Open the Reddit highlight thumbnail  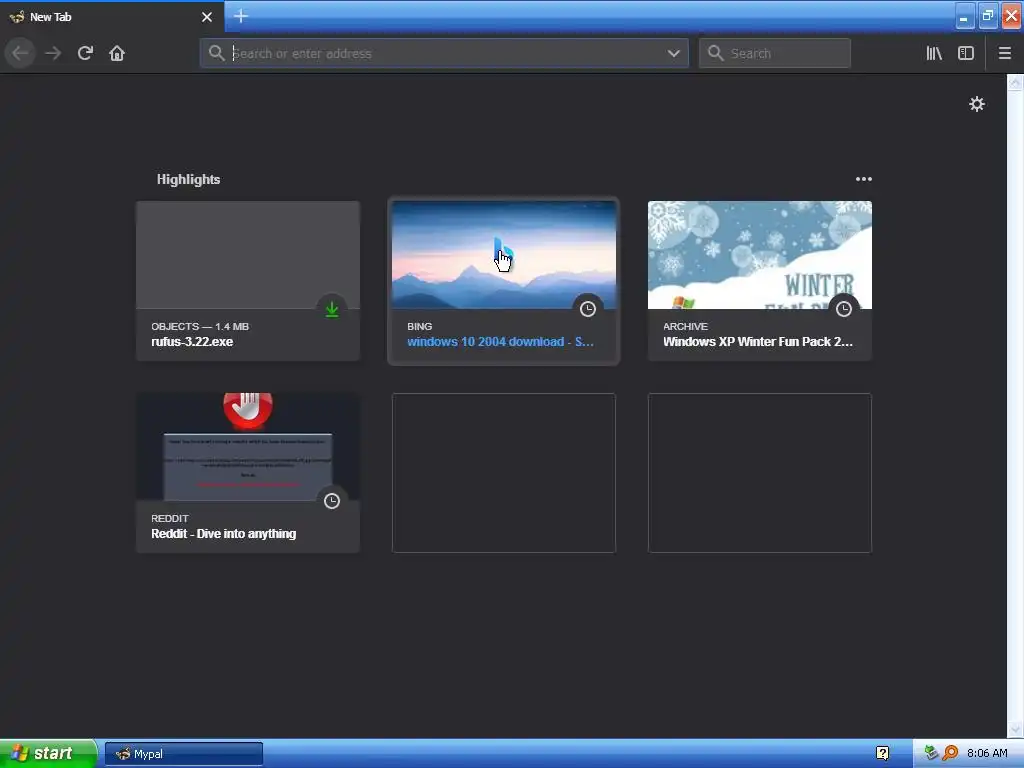[248, 447]
